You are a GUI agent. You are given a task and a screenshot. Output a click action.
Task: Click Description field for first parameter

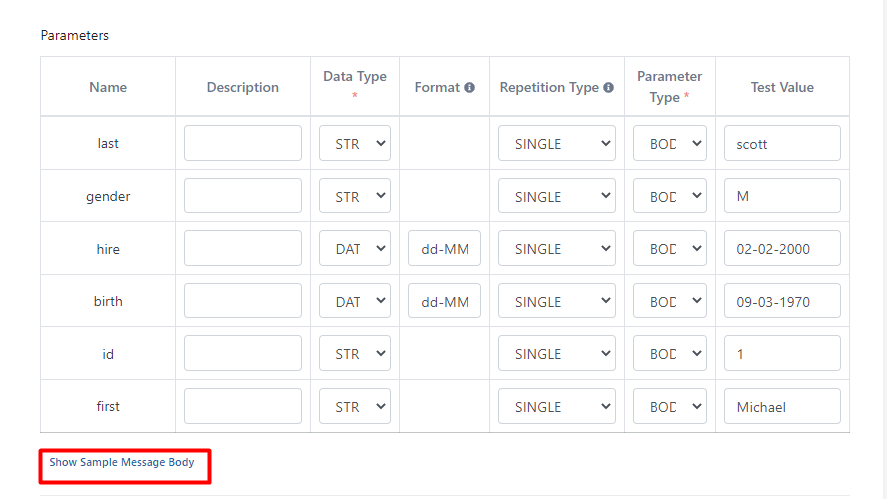tap(243, 406)
